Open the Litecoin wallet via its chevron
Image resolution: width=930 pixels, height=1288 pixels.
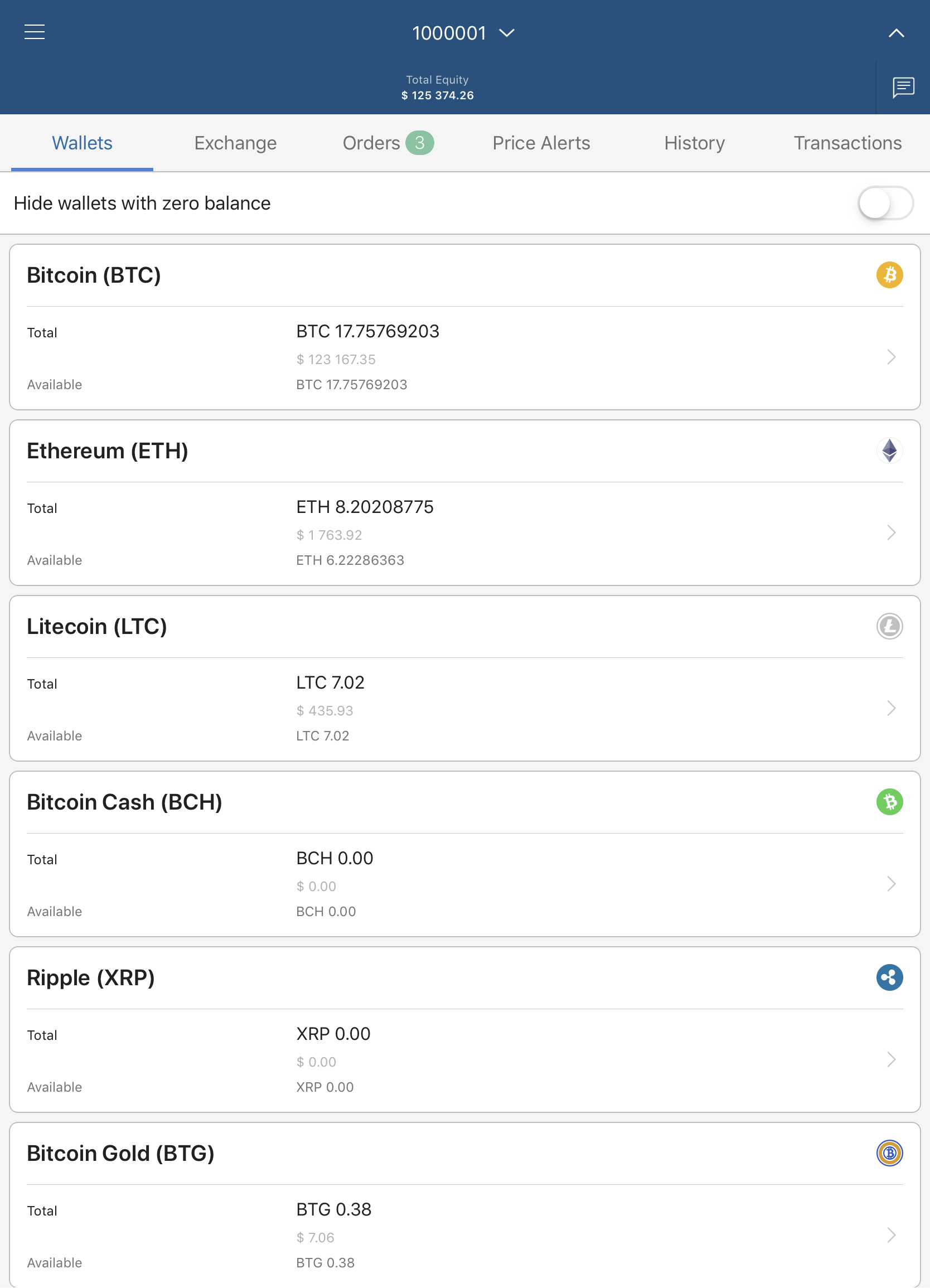(891, 708)
